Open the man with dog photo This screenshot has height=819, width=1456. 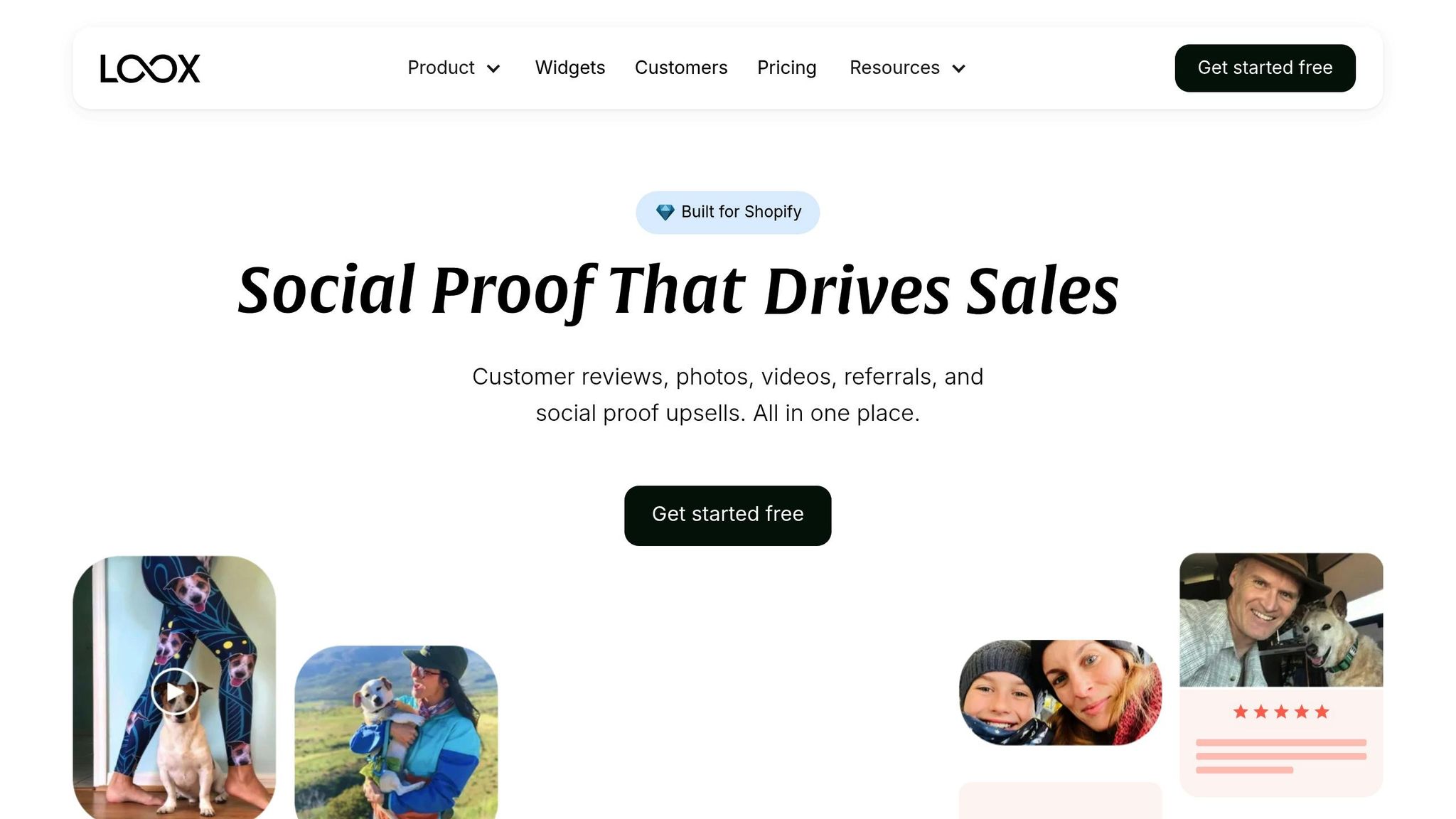pos(1281,620)
